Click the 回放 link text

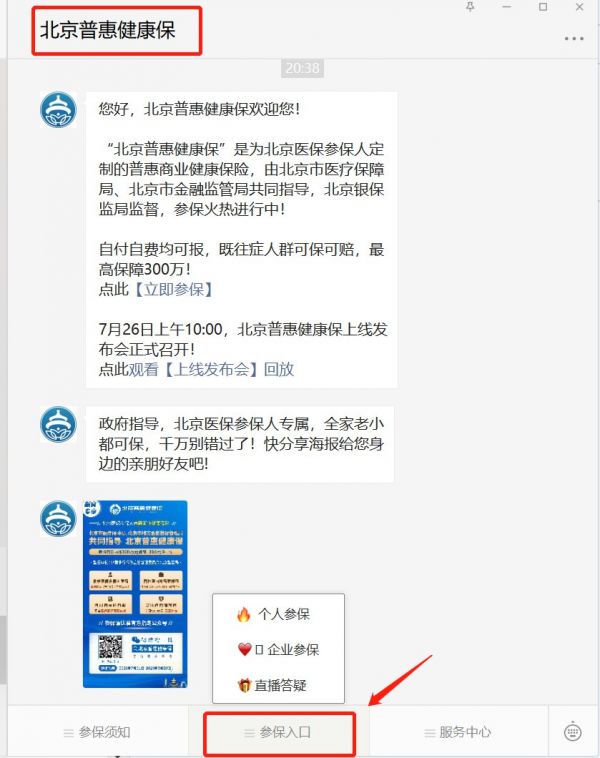279,369
